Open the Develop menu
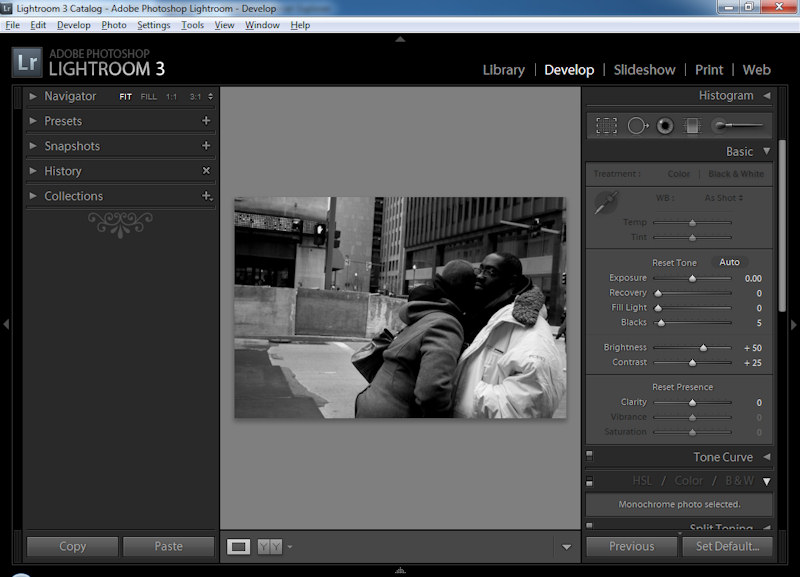 point(73,25)
